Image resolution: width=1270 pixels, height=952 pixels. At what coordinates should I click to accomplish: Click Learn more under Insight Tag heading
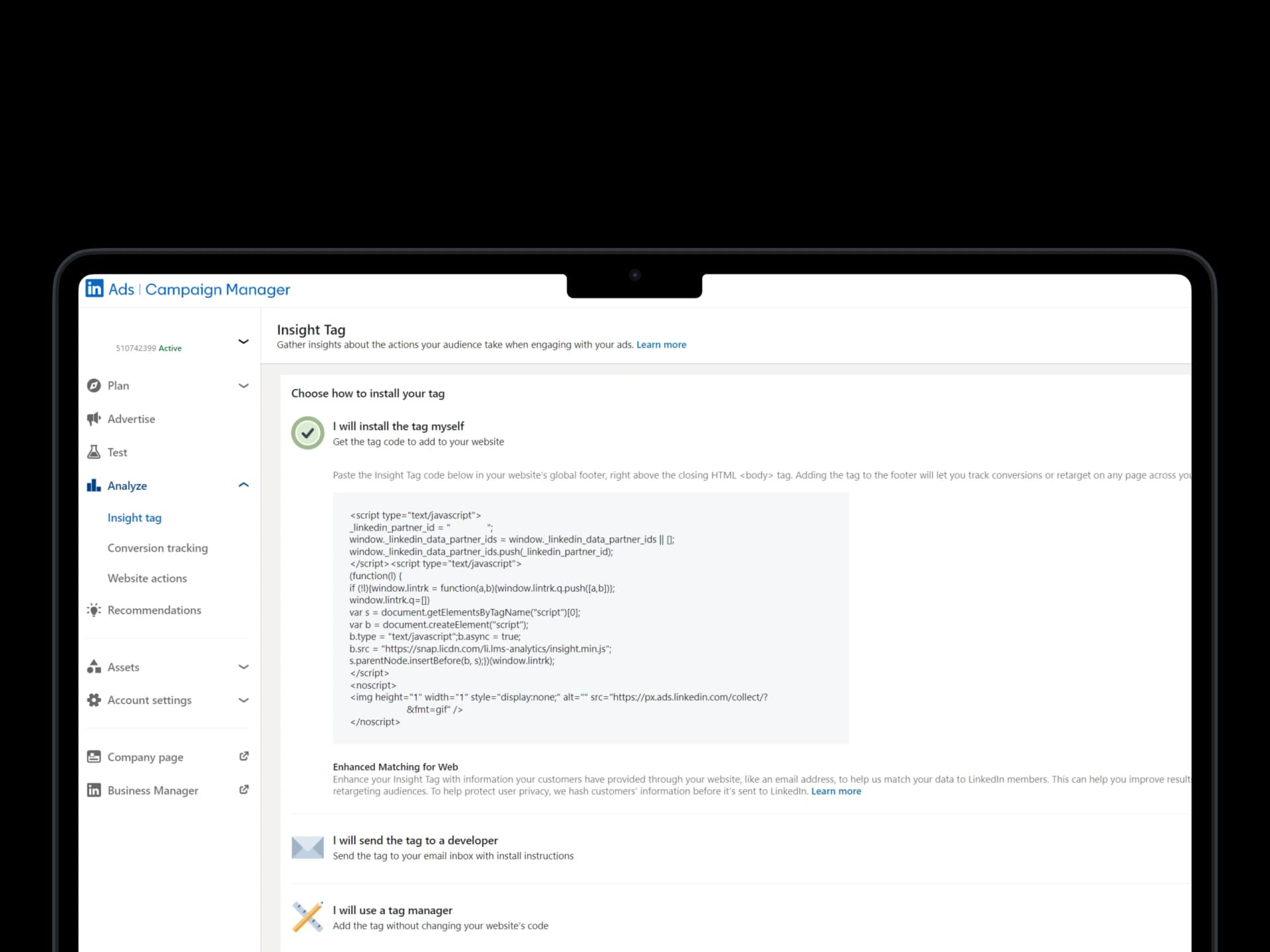661,344
